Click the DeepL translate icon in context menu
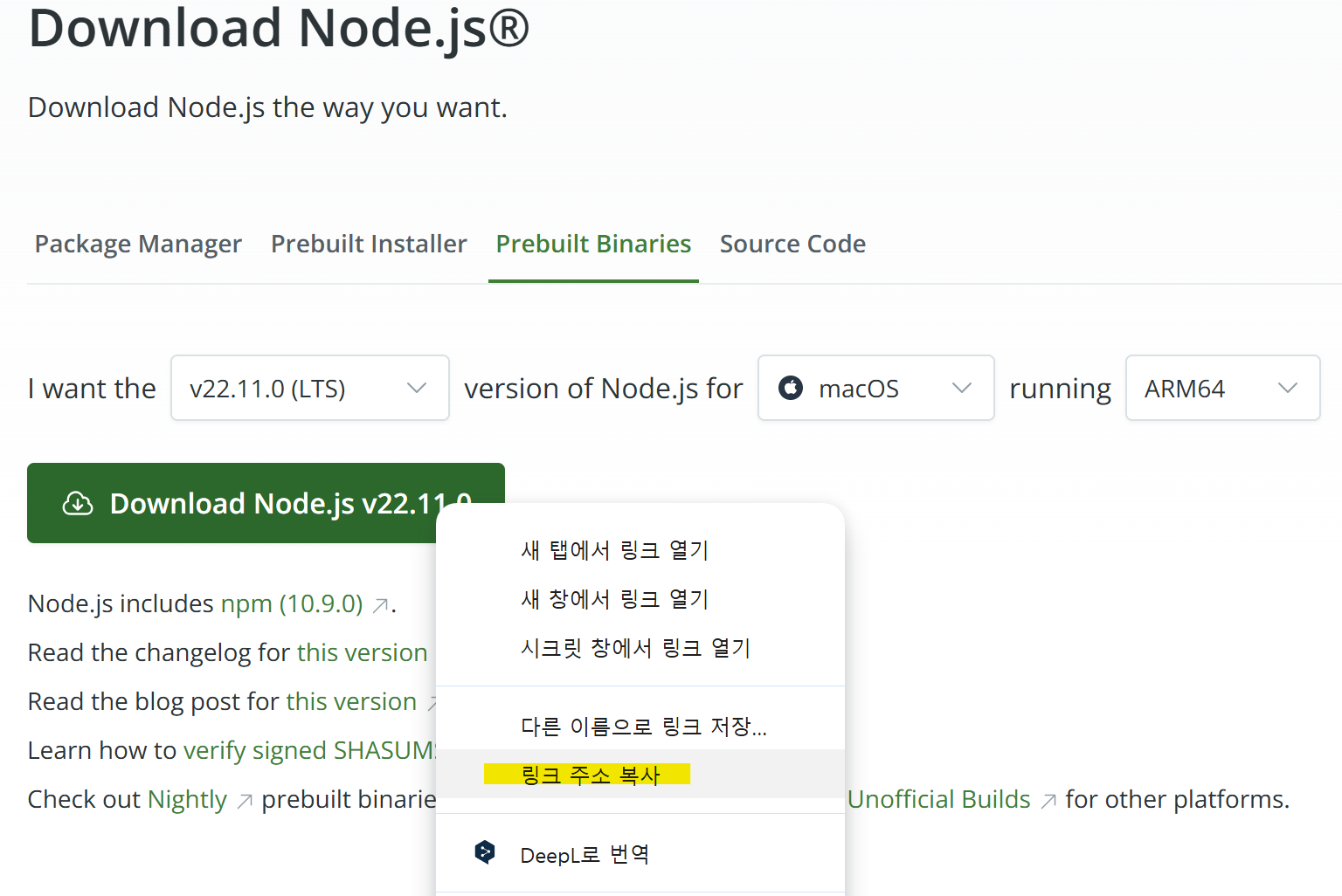Image resolution: width=1342 pixels, height=896 pixels. click(485, 852)
